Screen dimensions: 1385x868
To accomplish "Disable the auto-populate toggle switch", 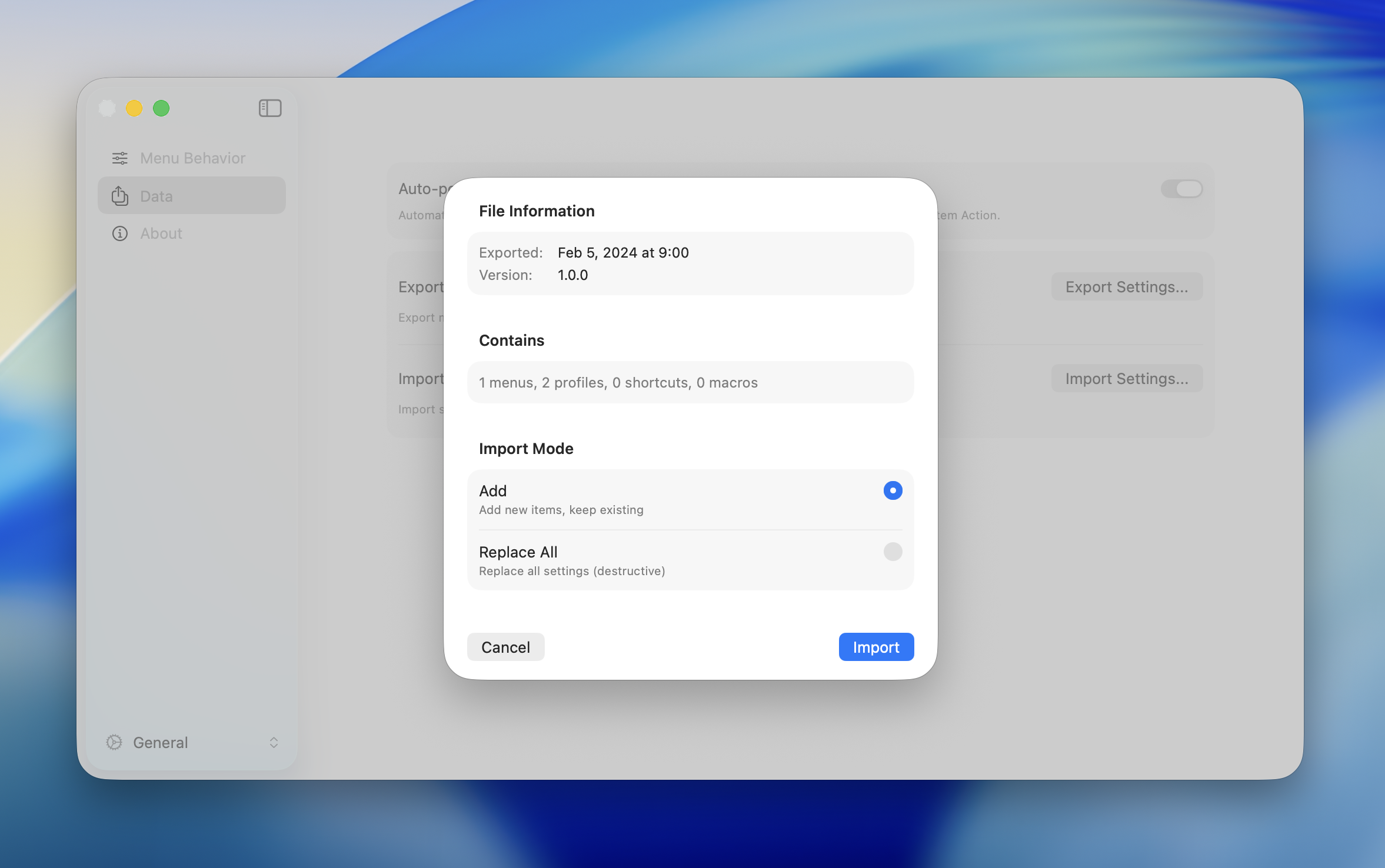I will click(1181, 189).
